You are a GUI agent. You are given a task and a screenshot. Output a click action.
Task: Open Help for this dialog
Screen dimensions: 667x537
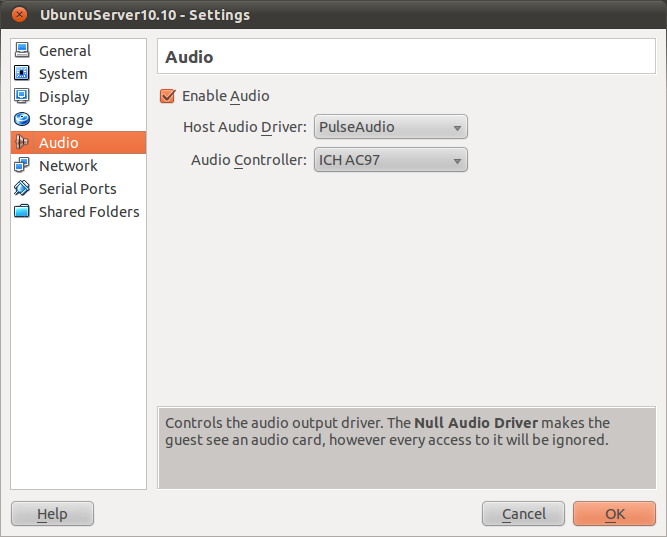click(52, 514)
